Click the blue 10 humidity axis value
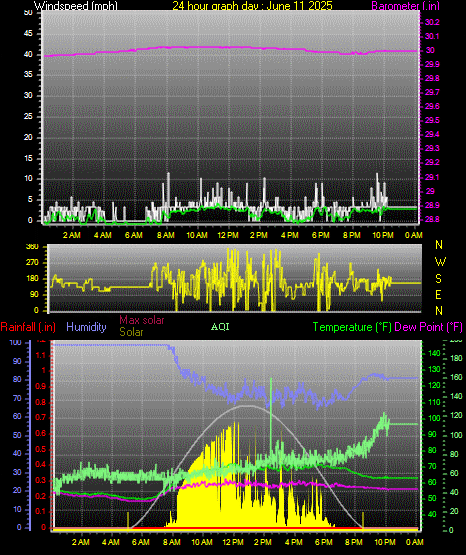The width and height of the screenshot is (466, 555). 17,510
